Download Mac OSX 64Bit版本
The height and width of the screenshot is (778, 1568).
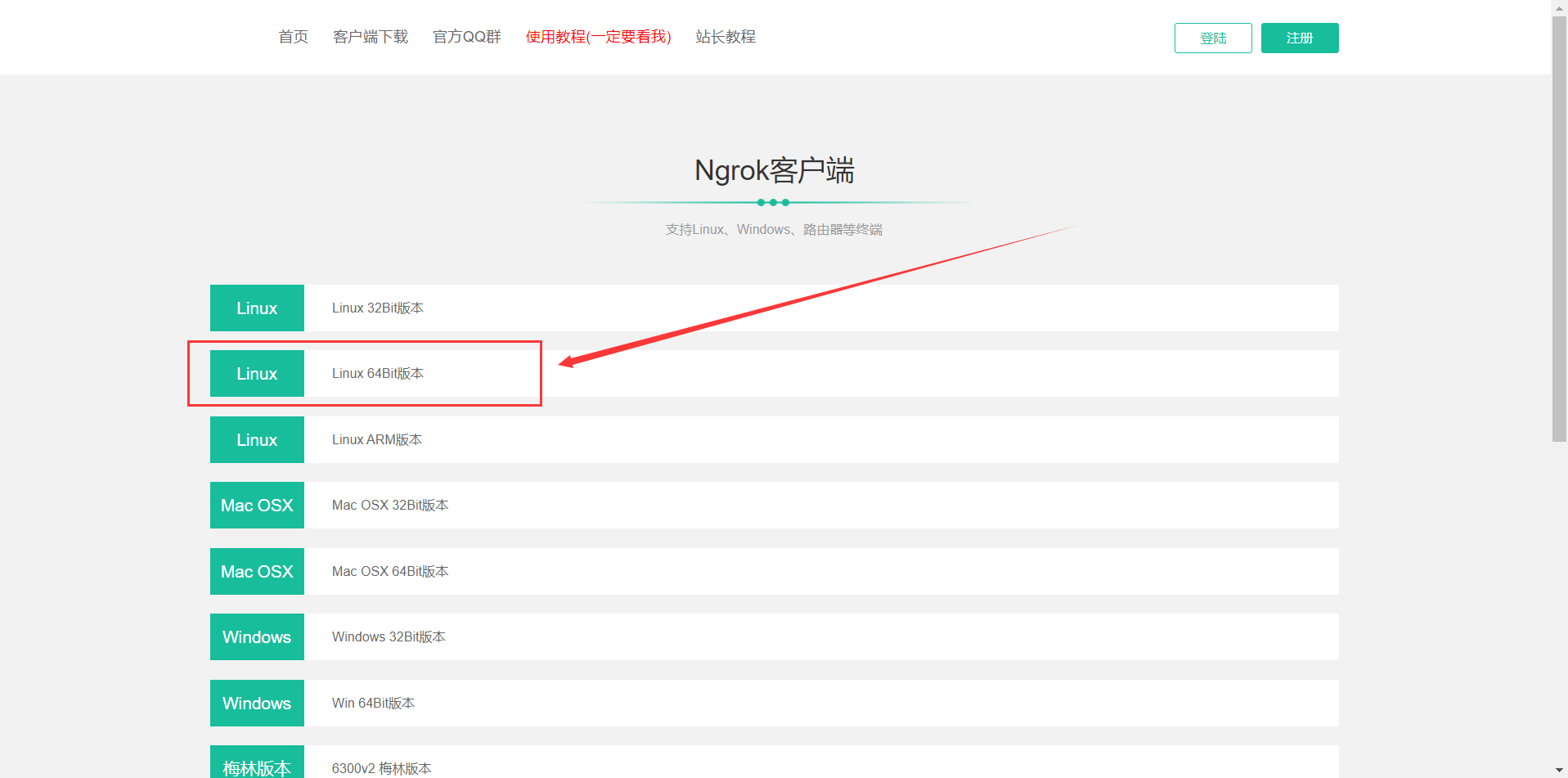click(390, 571)
